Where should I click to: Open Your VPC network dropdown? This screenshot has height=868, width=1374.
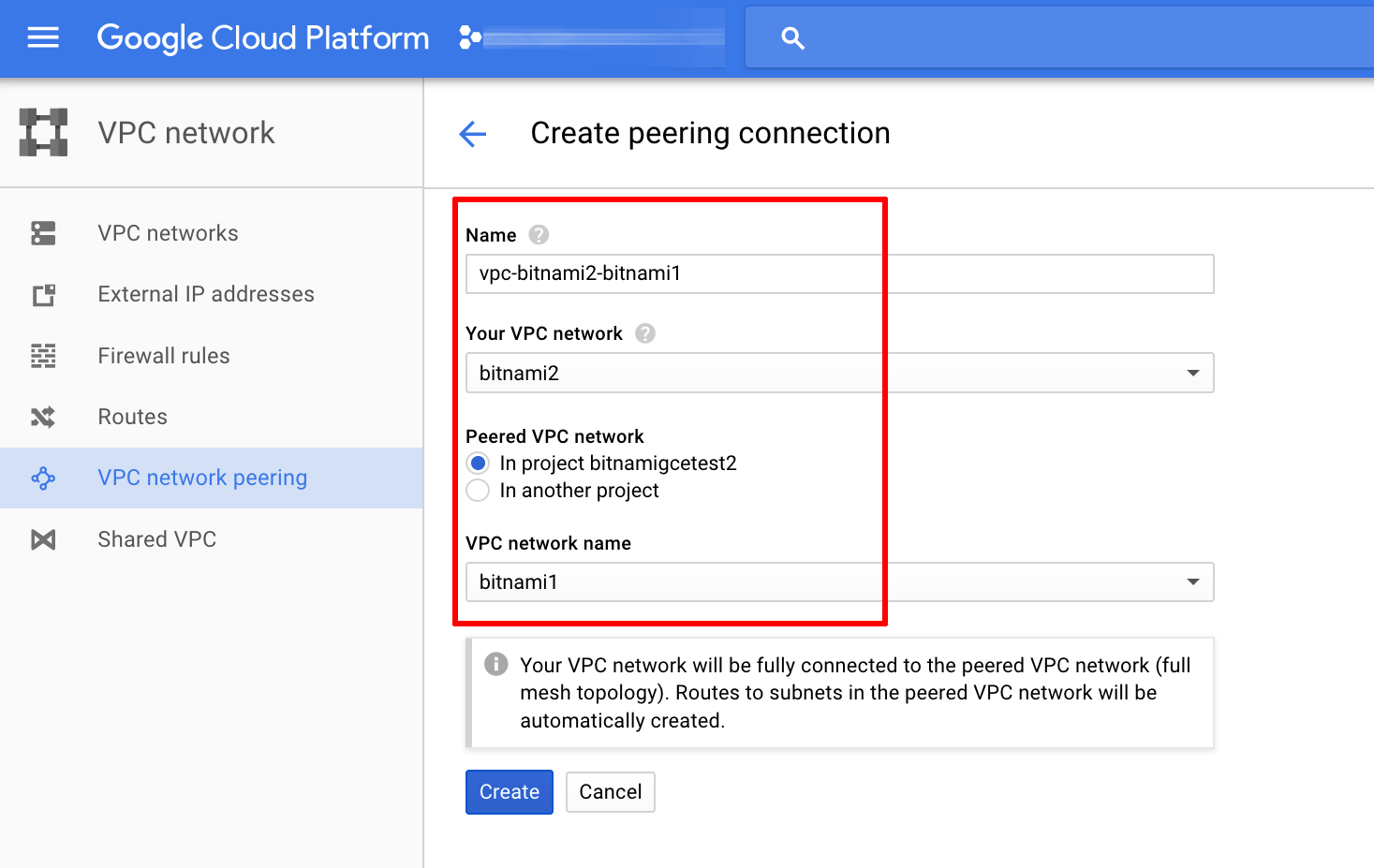coord(839,373)
